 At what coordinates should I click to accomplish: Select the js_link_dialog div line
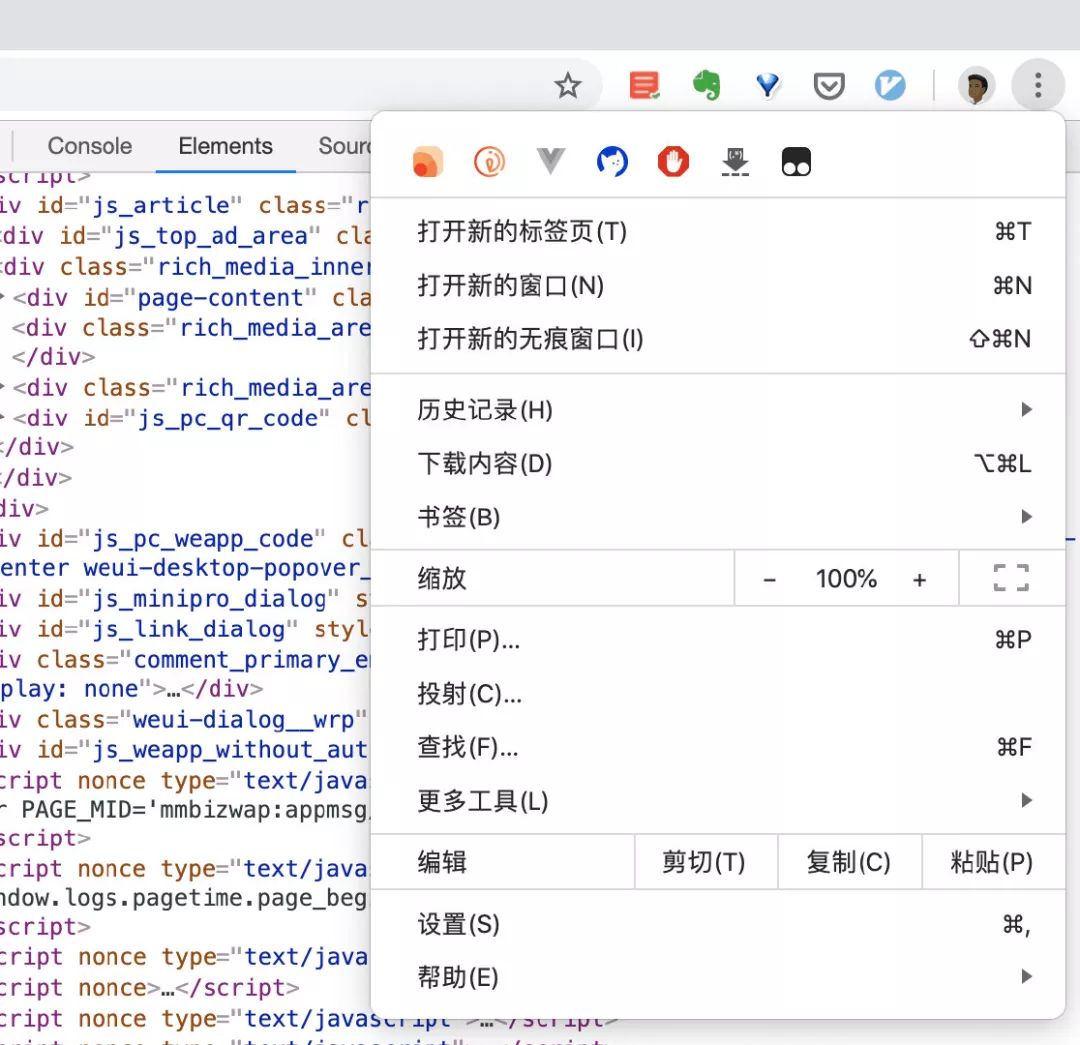[x=185, y=629]
